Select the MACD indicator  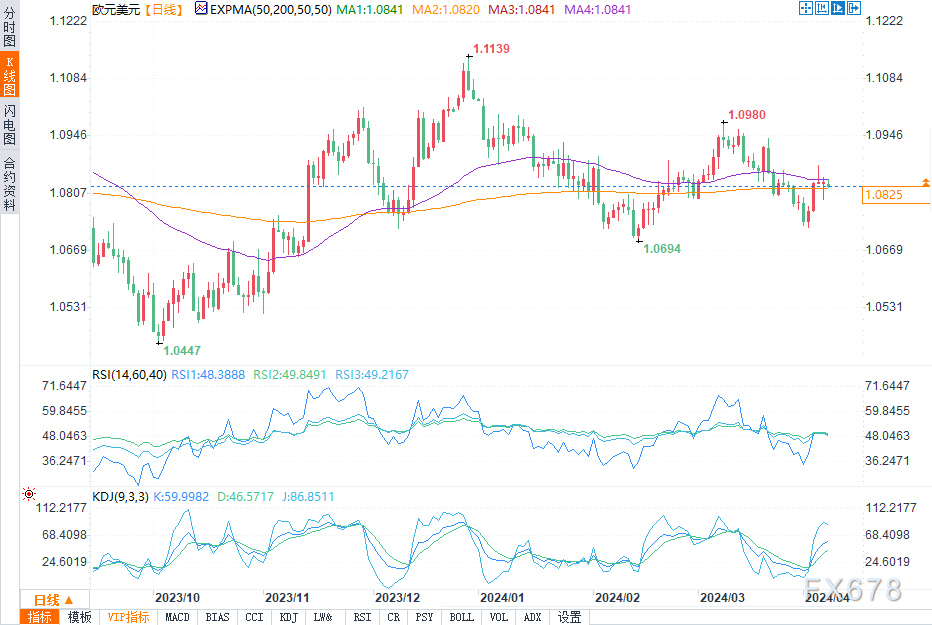pos(177,617)
